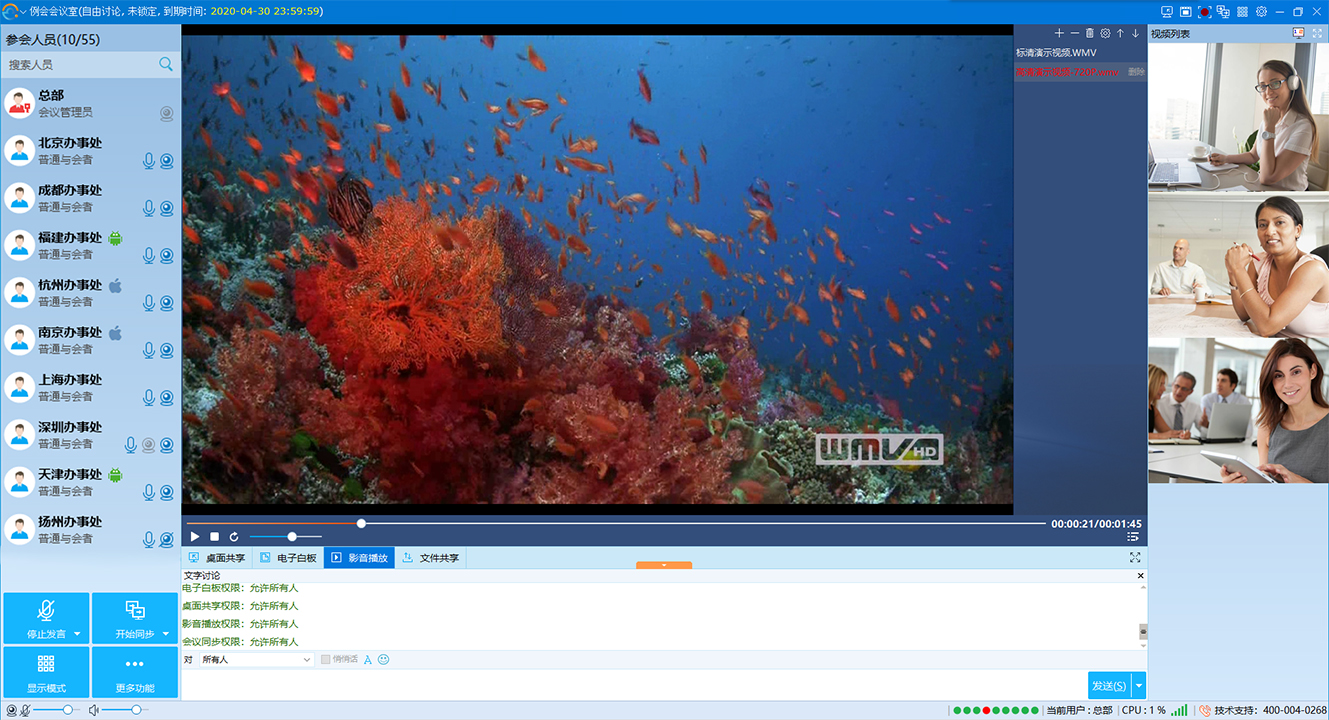This screenshot has height=720, width=1329.
Task: Open the 所有人 recipient dropdown
Action: [257, 660]
